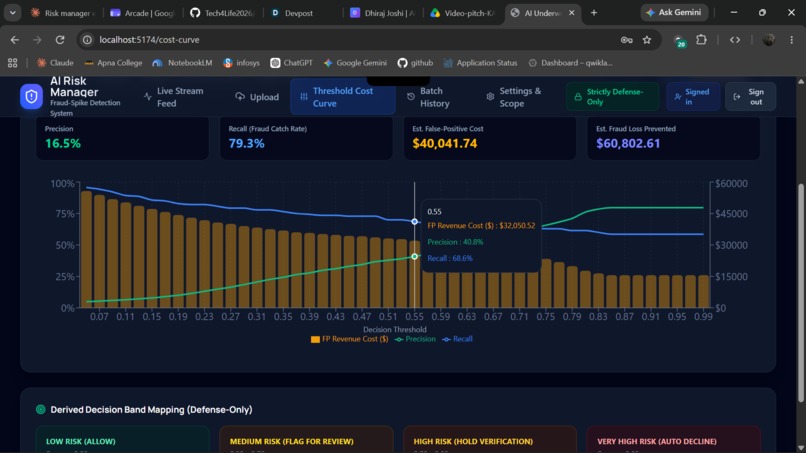Viewport: 806px width, 453px height.
Task: Click the extension icon with badge 20
Action: [680, 41]
